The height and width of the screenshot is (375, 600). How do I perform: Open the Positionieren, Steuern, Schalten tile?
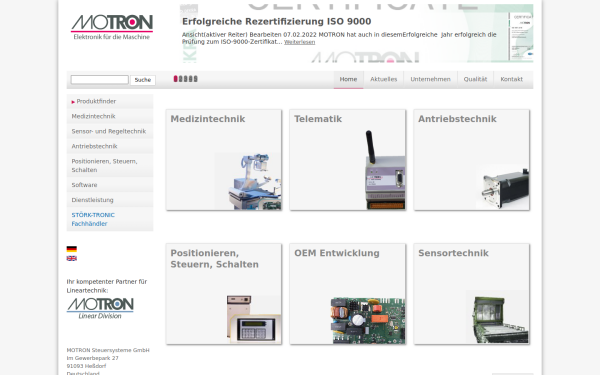click(224, 294)
